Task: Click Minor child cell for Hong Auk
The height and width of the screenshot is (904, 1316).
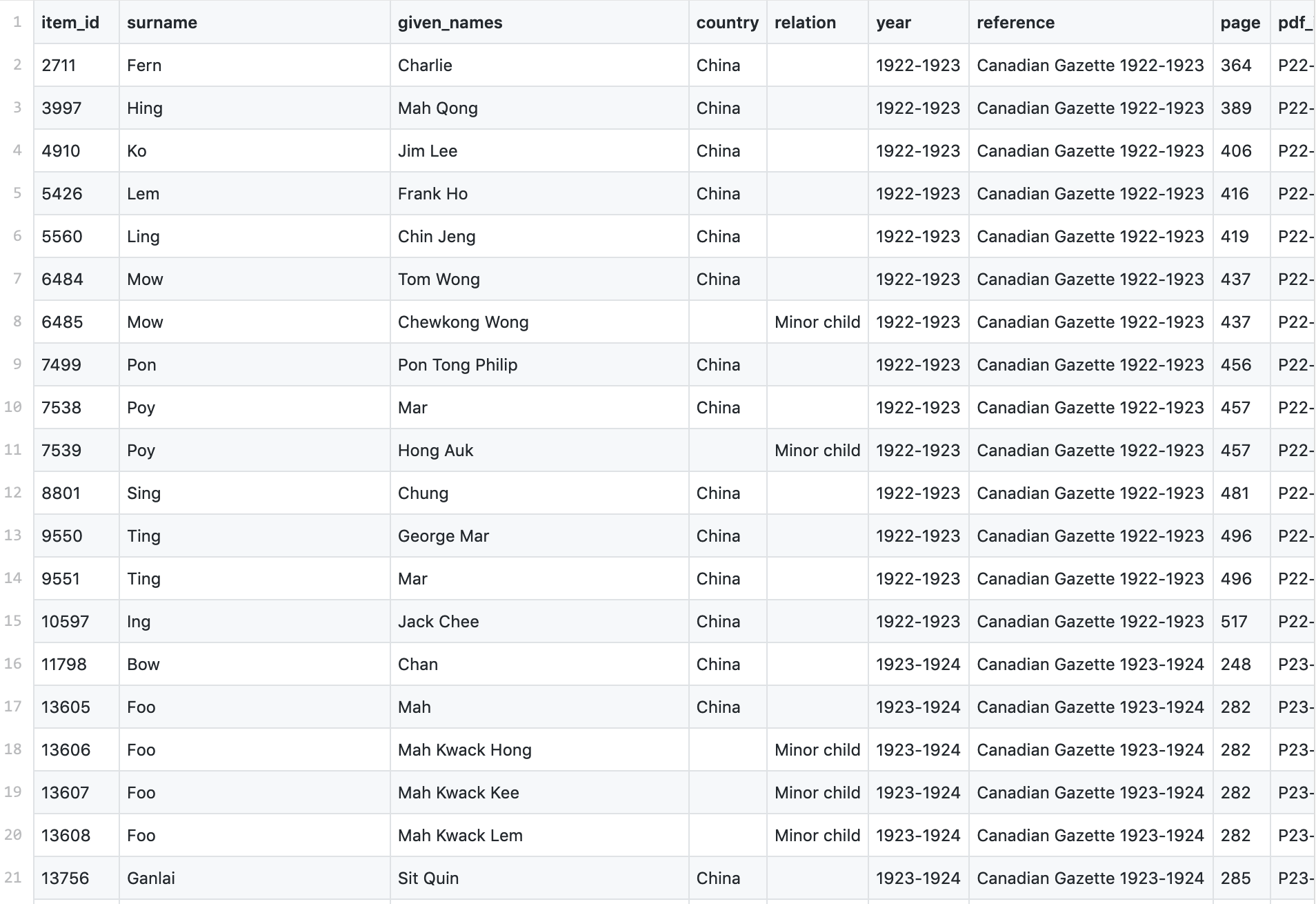Action: coord(817,451)
